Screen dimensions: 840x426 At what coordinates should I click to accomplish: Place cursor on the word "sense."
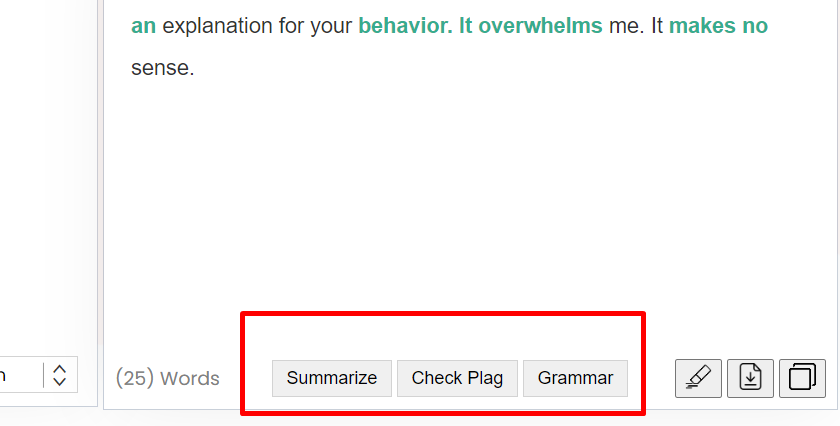(162, 68)
